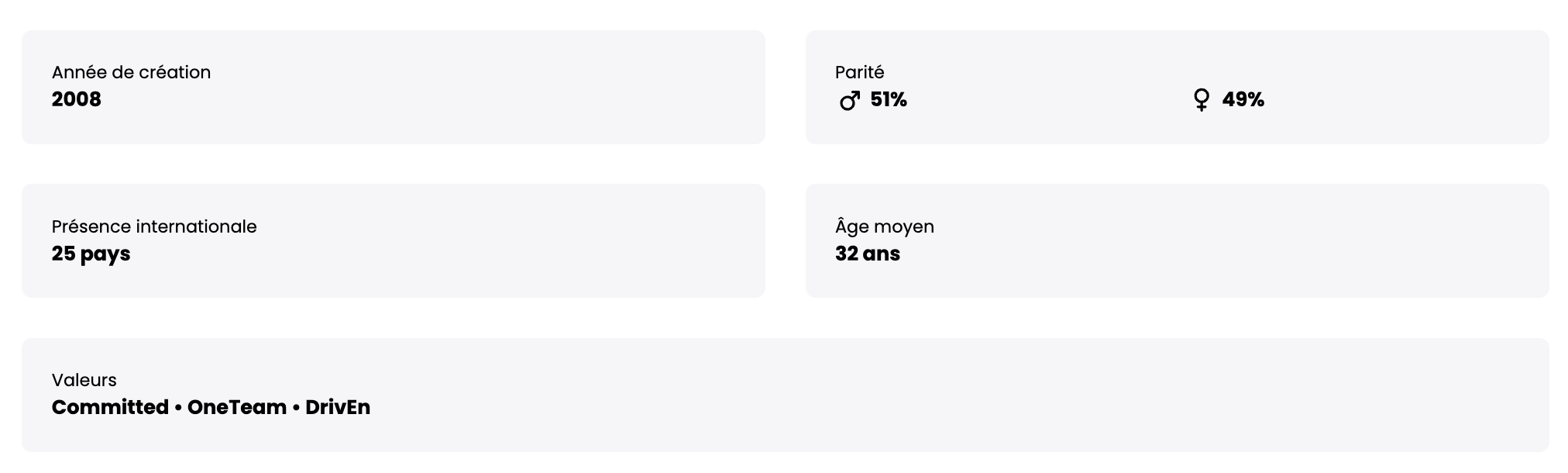Select the 32 ans value
This screenshot has height=473, width=1568.
[x=867, y=254]
